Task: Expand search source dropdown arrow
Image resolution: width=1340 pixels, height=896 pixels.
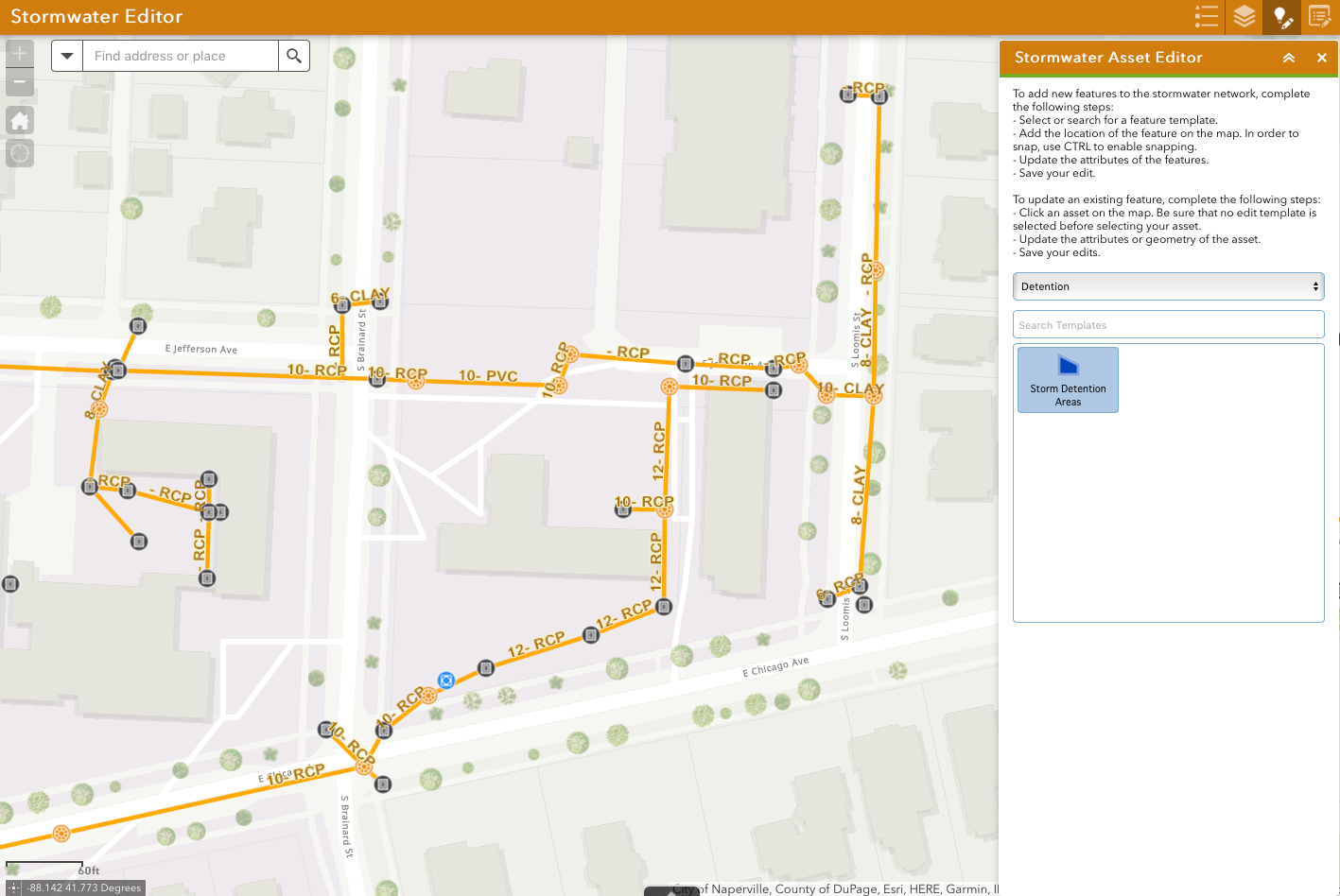Action: (67, 56)
